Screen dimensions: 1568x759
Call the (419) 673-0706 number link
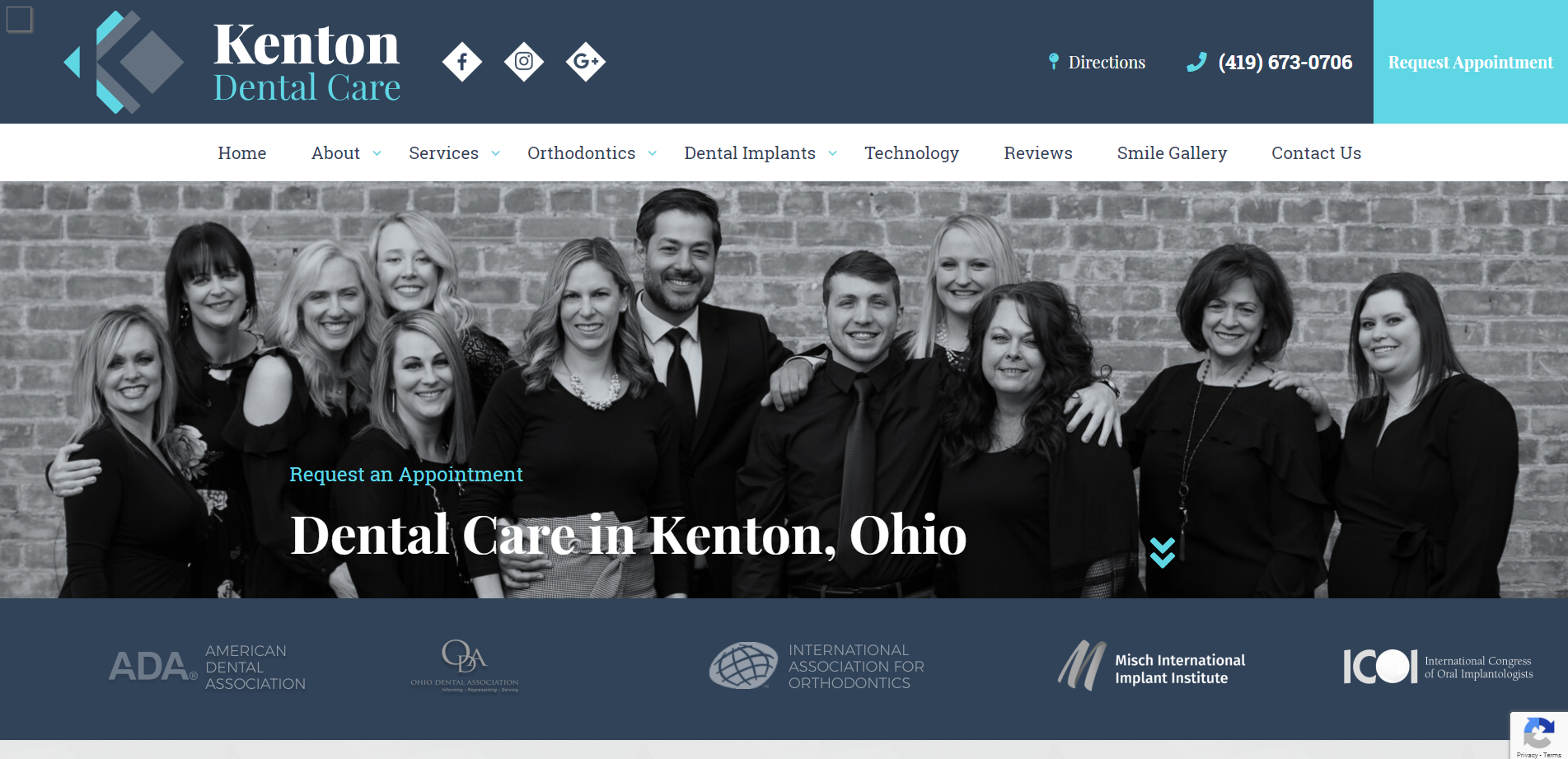tap(1285, 62)
